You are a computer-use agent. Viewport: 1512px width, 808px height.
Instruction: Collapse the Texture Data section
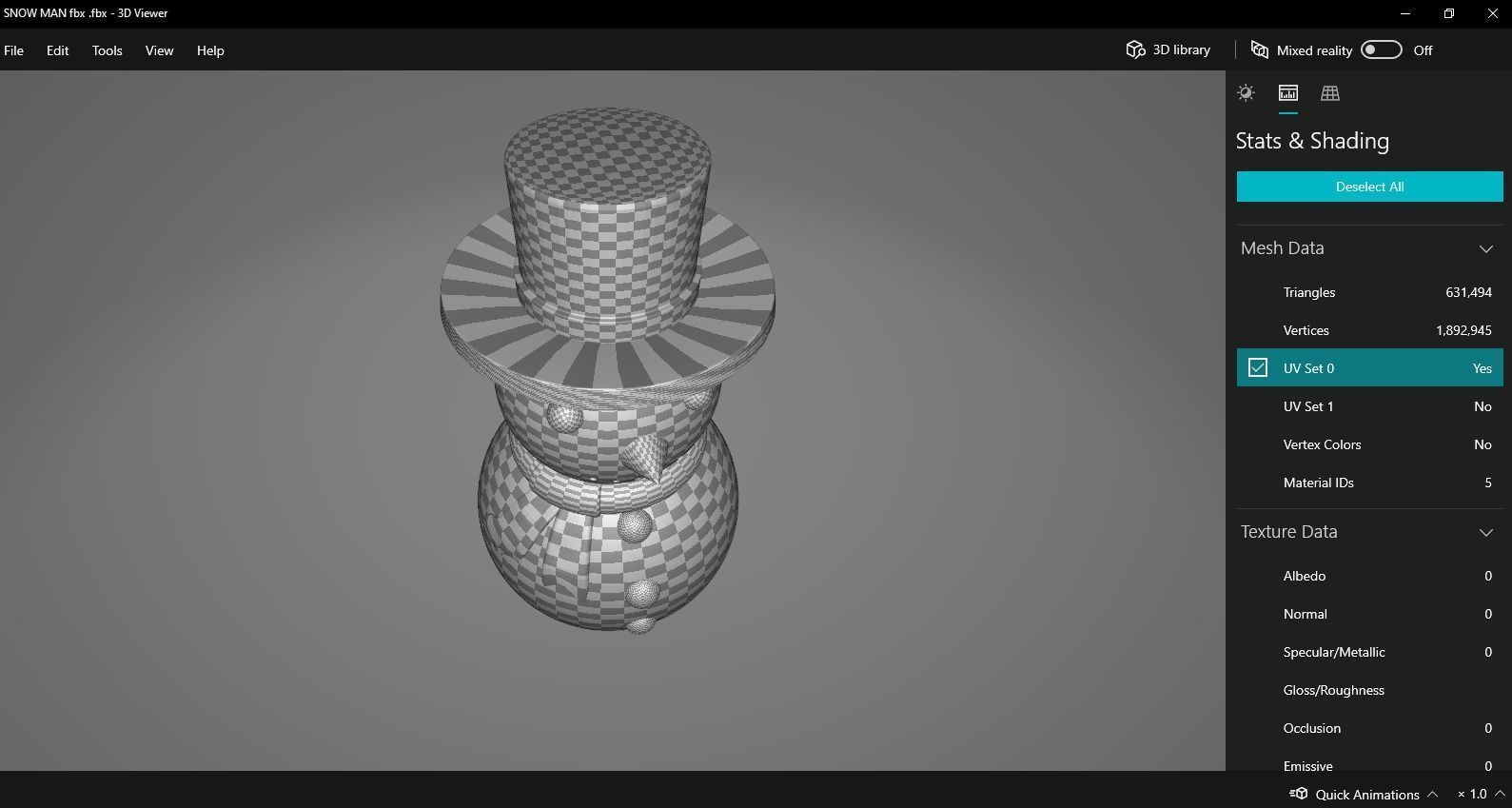1485,532
